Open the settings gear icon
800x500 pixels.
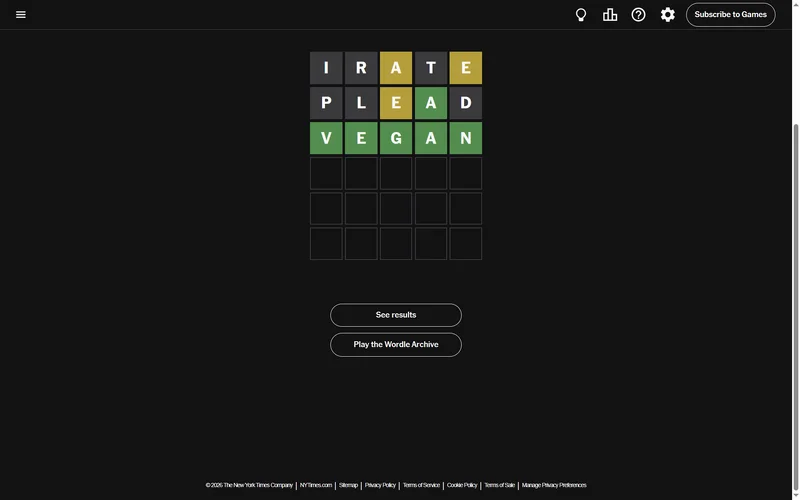point(667,15)
